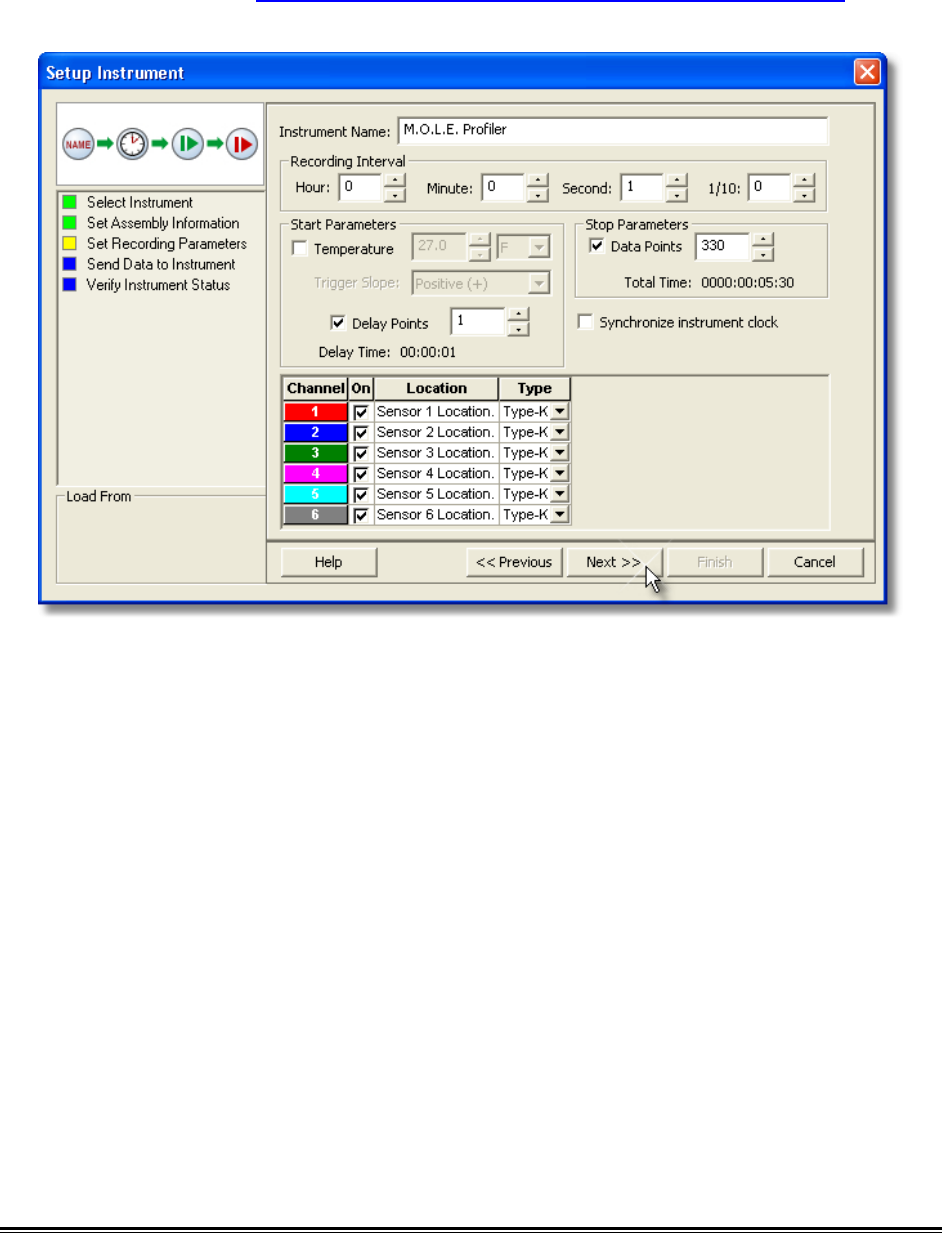Click the NAME step icon in wizard header

(77, 144)
